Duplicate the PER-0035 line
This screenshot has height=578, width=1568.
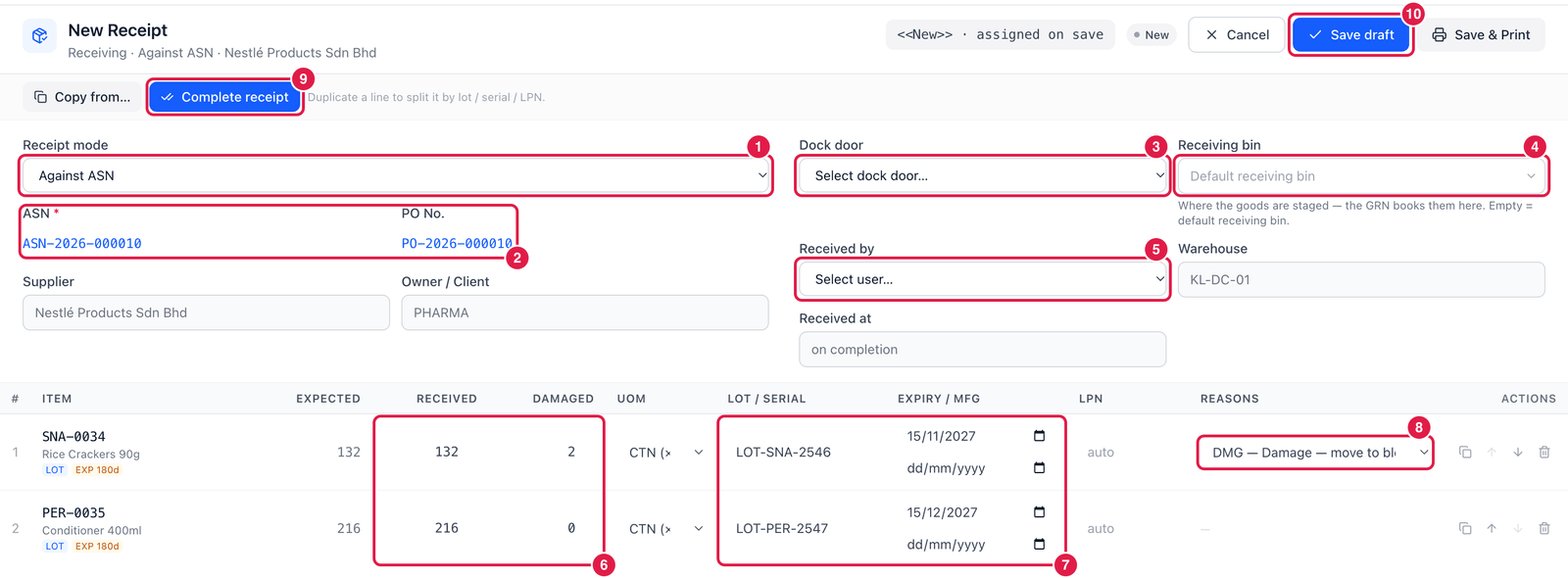point(1465,528)
